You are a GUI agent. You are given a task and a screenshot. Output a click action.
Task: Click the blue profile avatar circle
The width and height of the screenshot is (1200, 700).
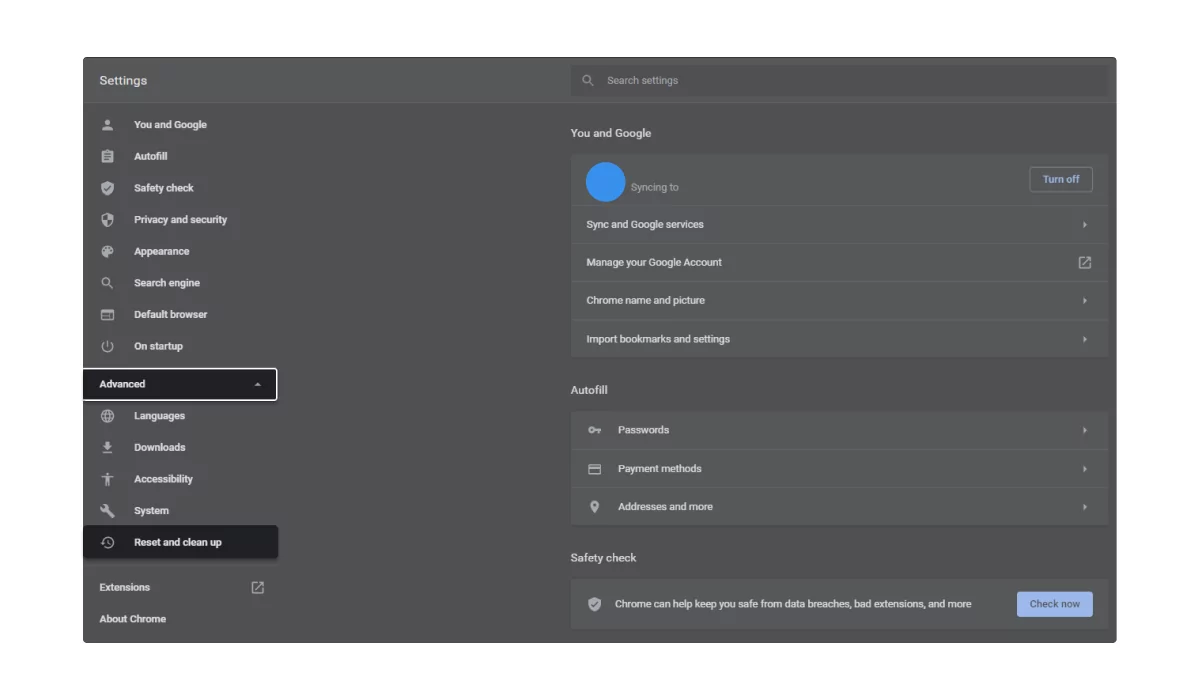pyautogui.click(x=605, y=183)
